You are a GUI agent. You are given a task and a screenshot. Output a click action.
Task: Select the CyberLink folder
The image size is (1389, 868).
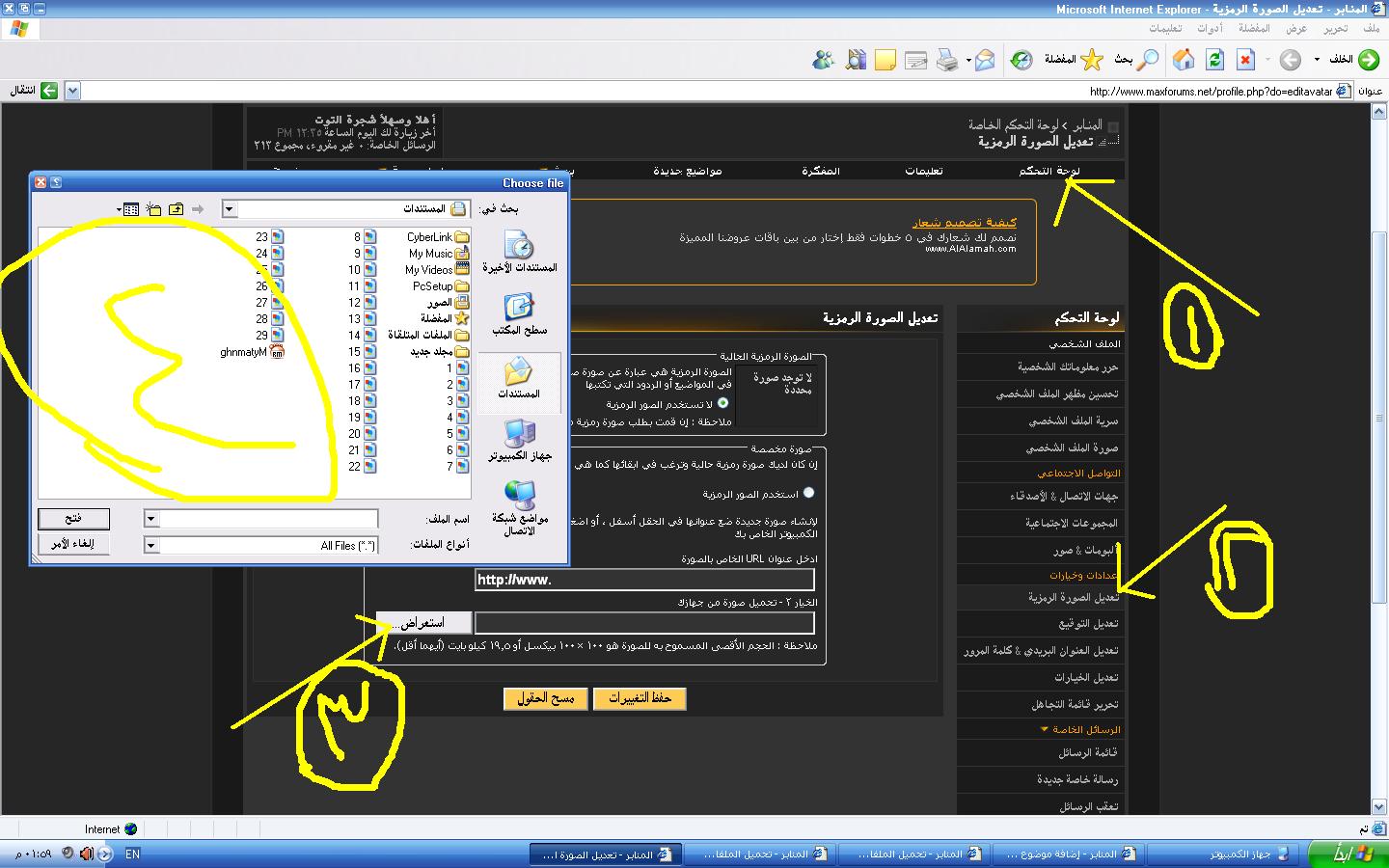pos(438,237)
